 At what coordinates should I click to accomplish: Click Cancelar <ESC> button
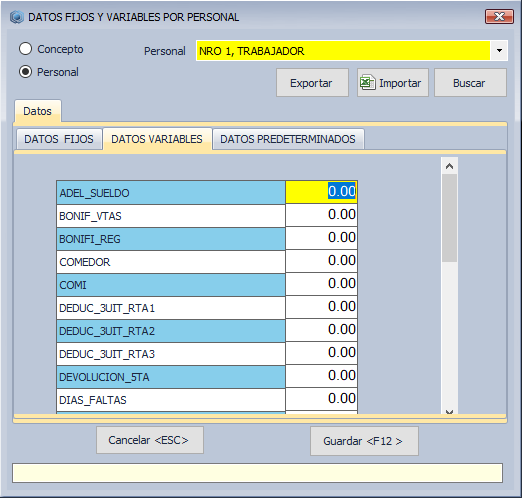[x=150, y=440]
